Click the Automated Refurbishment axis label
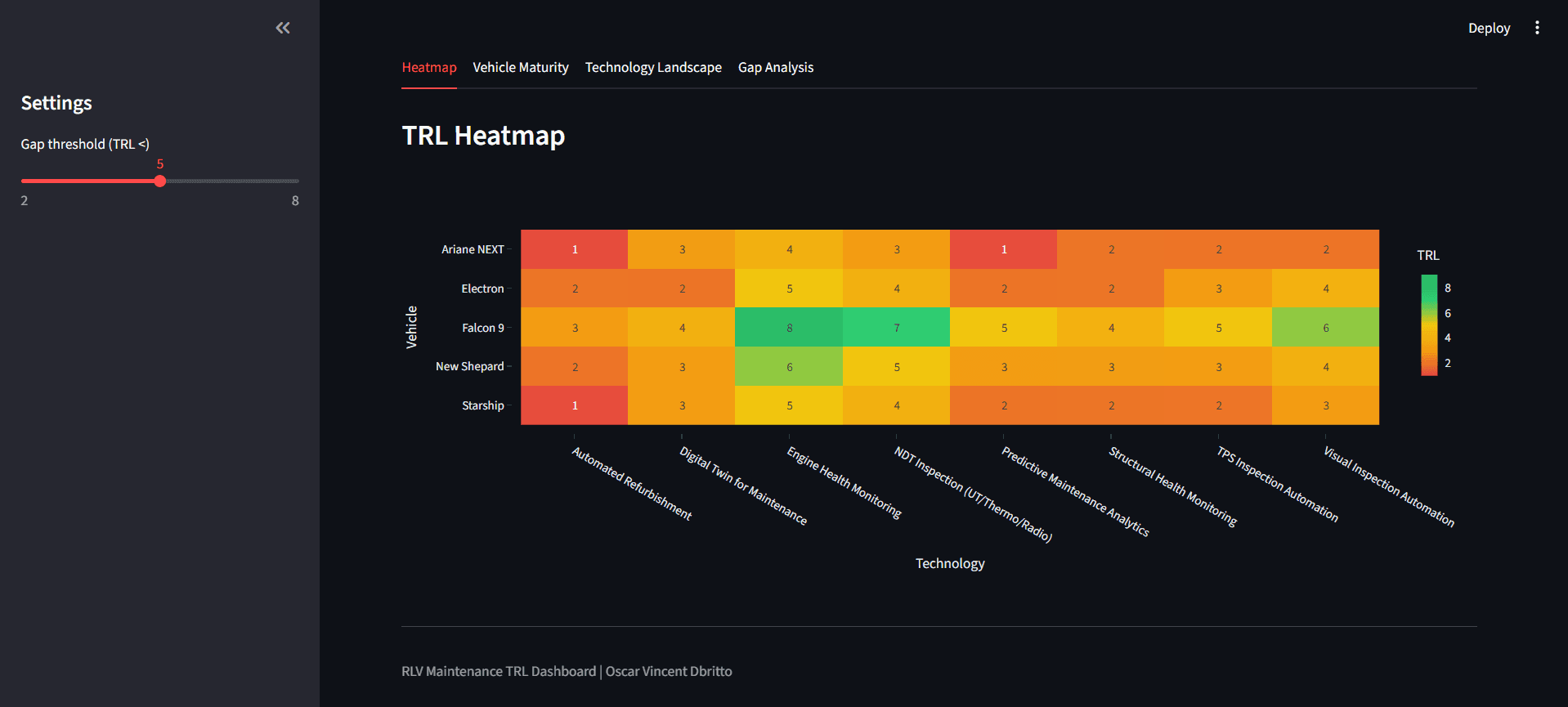 (x=632, y=483)
